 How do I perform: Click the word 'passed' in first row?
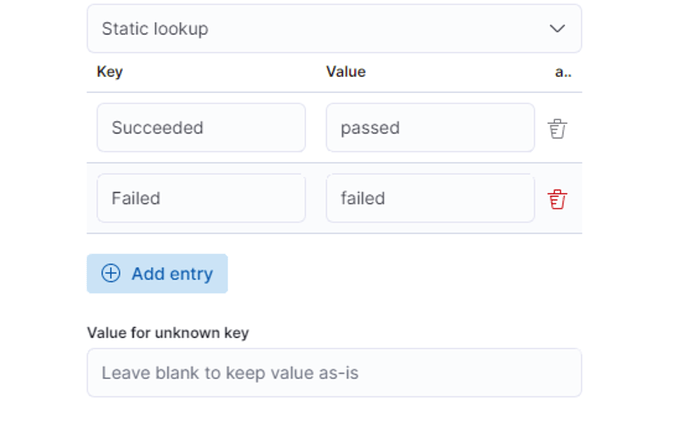pos(370,128)
